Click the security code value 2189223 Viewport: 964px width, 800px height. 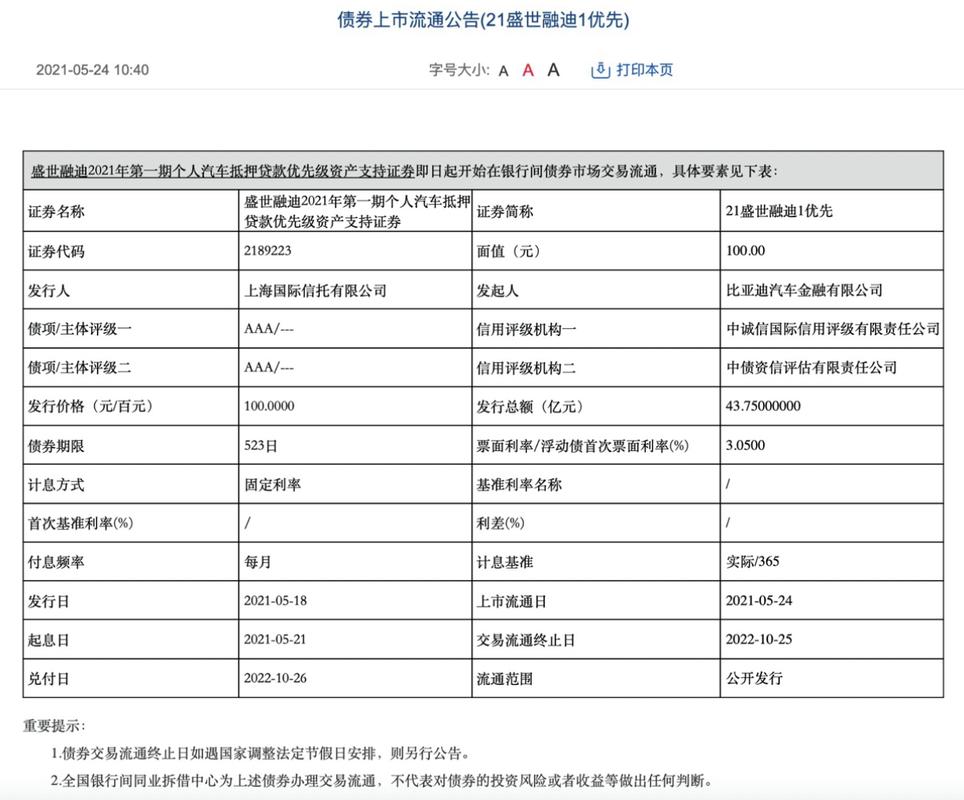tap(267, 251)
